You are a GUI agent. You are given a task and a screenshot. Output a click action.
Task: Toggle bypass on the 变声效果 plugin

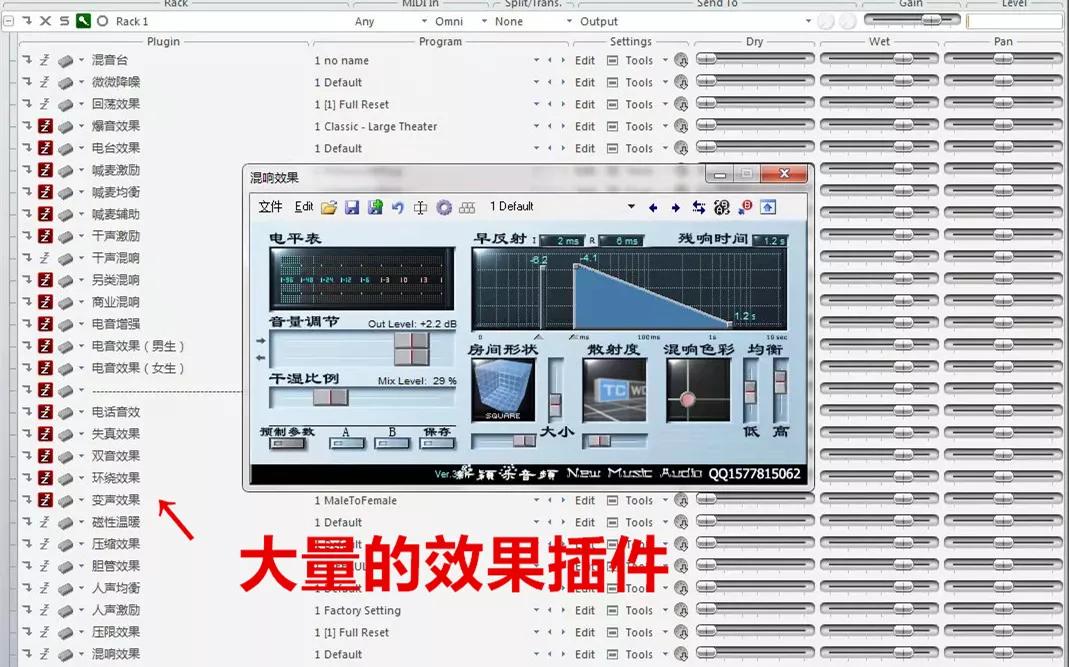tap(47, 500)
